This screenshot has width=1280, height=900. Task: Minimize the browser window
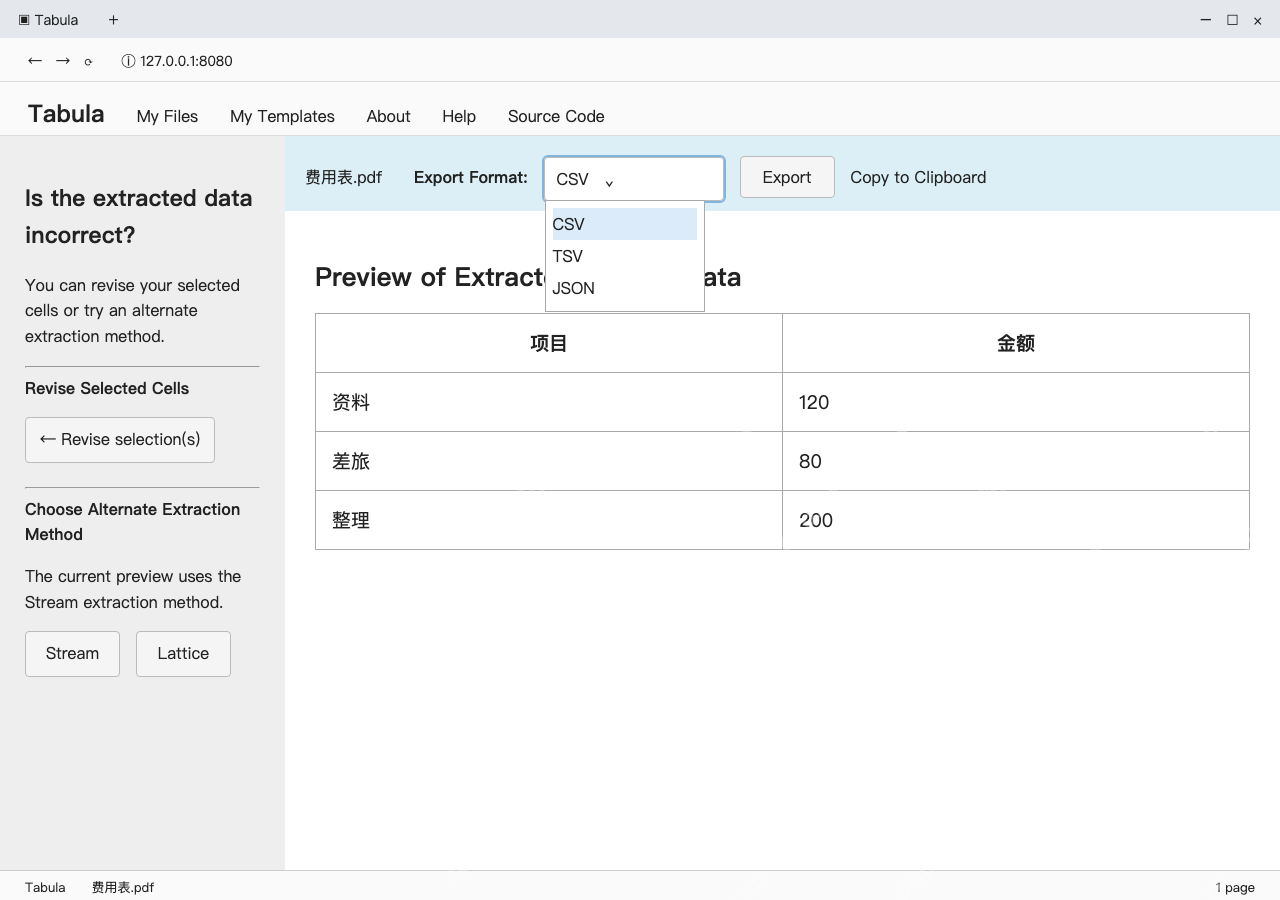tap(1206, 20)
